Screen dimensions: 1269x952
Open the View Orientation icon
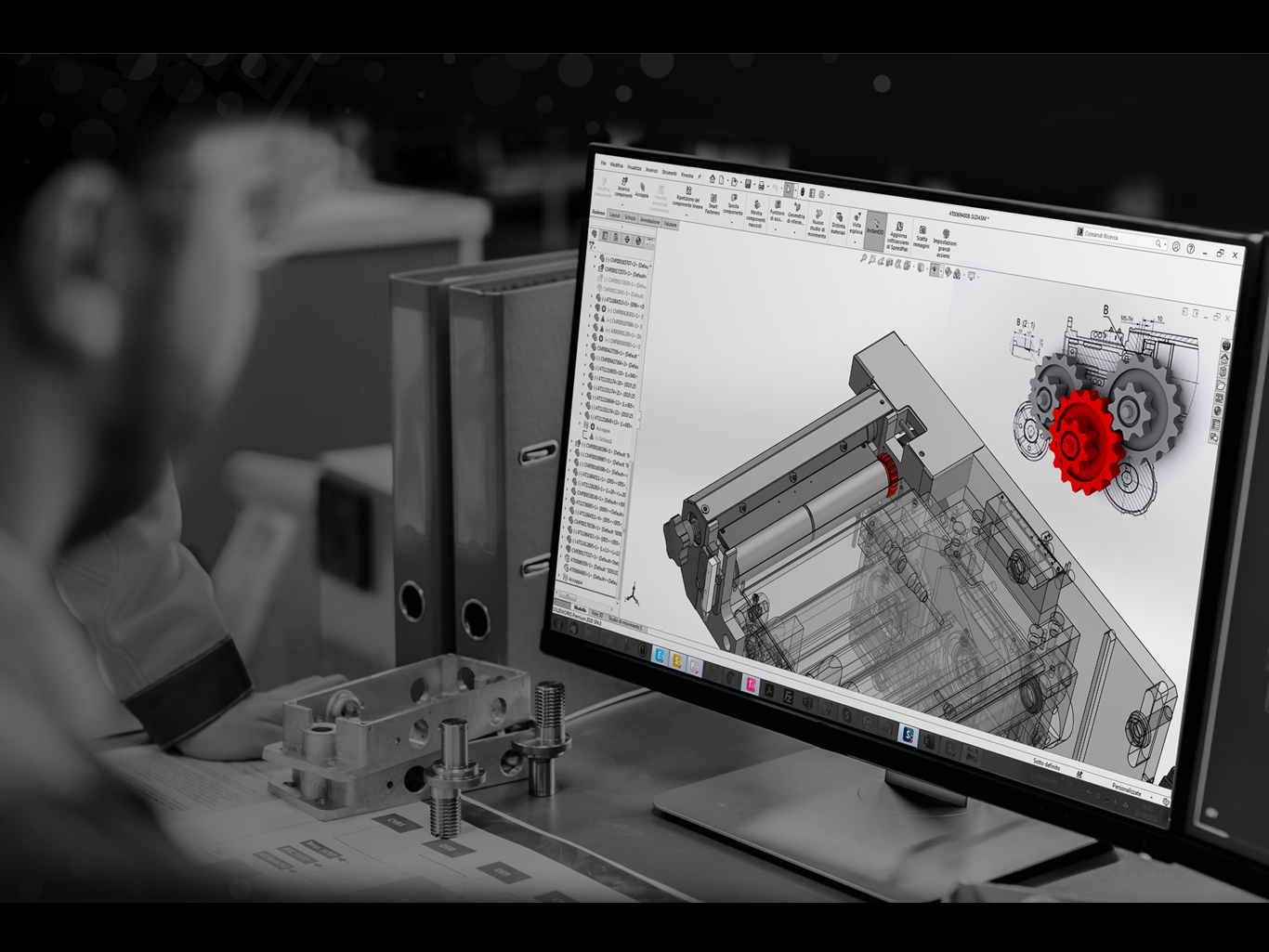pyautogui.click(x=906, y=265)
